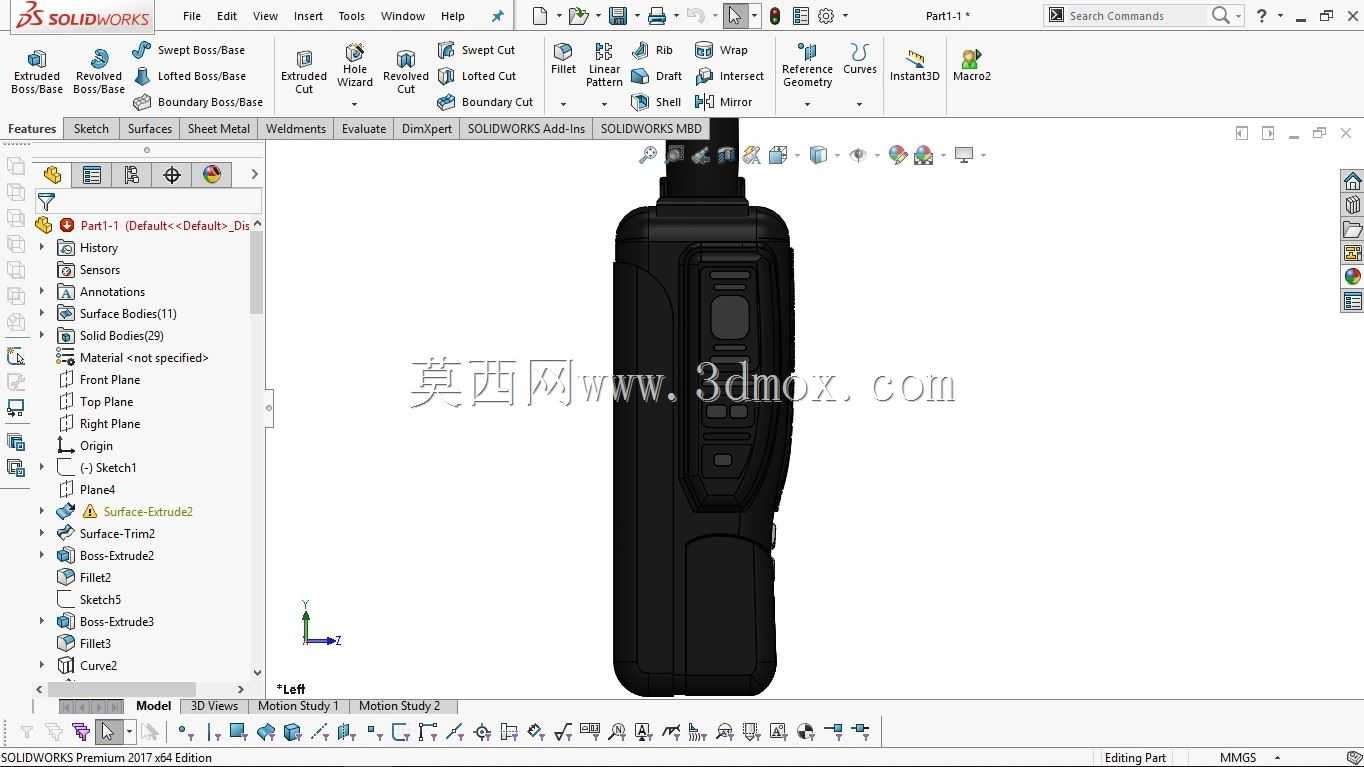The image size is (1364, 767).
Task: Switch to the Evaluate tab
Action: pos(364,129)
